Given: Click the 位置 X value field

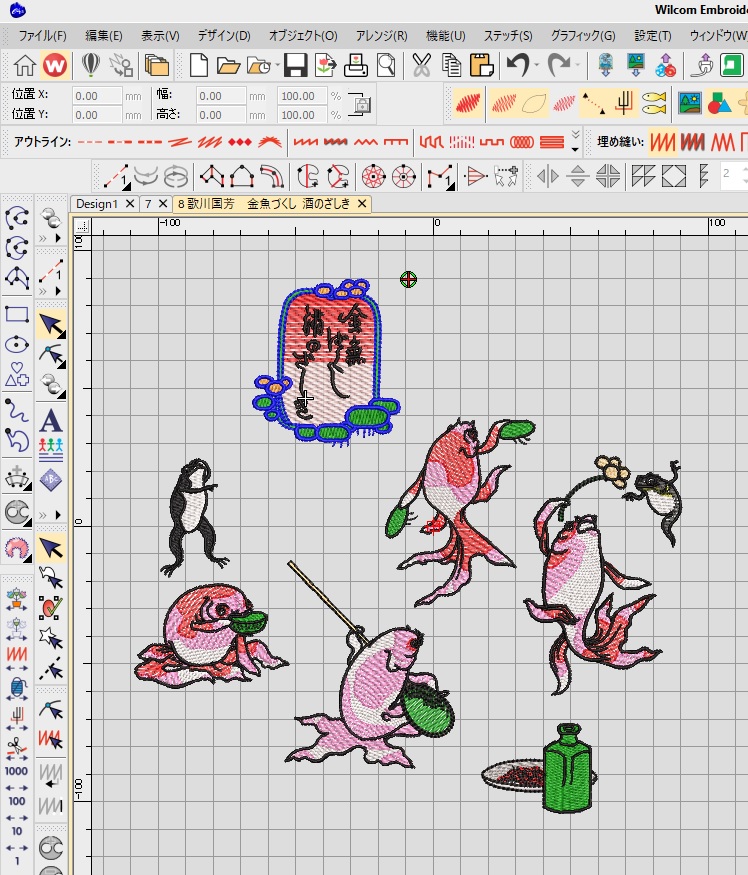Looking at the screenshot, I should [97, 96].
